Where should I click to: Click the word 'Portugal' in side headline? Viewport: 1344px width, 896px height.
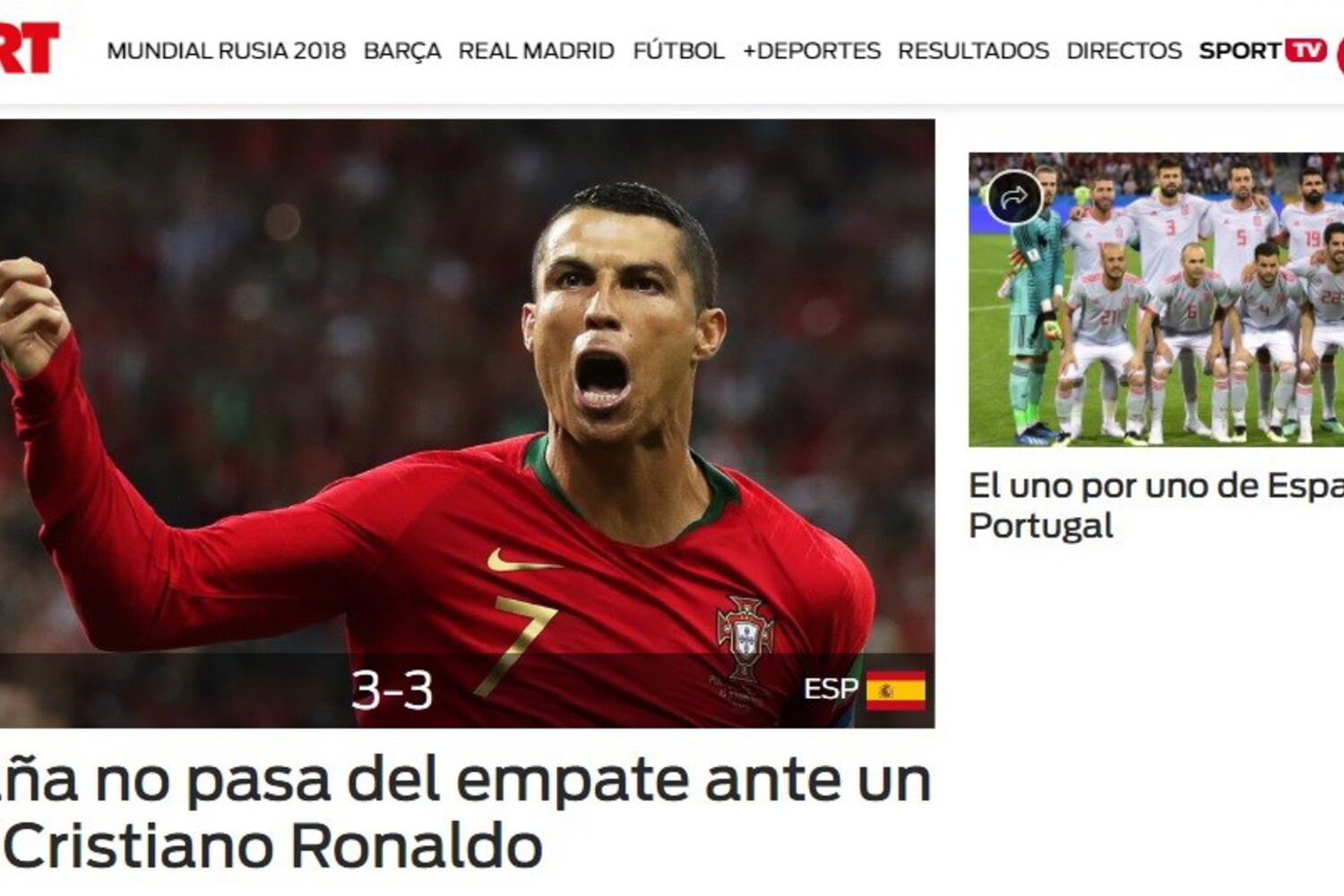coord(1040,525)
